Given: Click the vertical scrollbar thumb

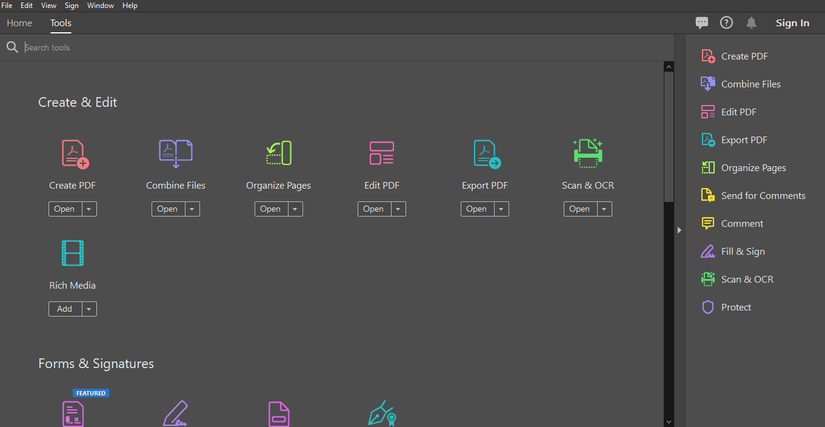Looking at the screenshot, I should (x=669, y=137).
